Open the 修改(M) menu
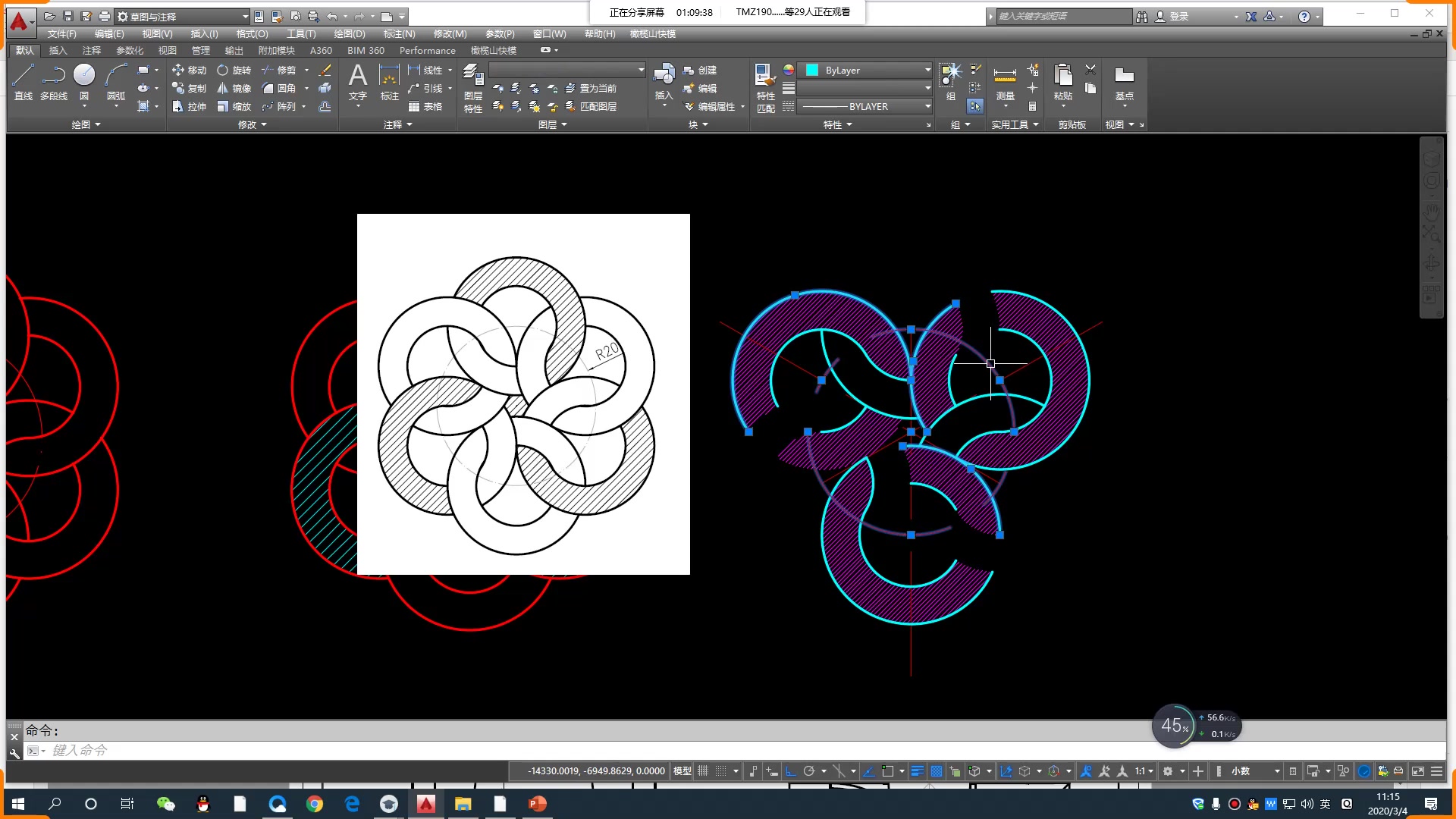Image resolution: width=1456 pixels, height=819 pixels. (x=450, y=33)
